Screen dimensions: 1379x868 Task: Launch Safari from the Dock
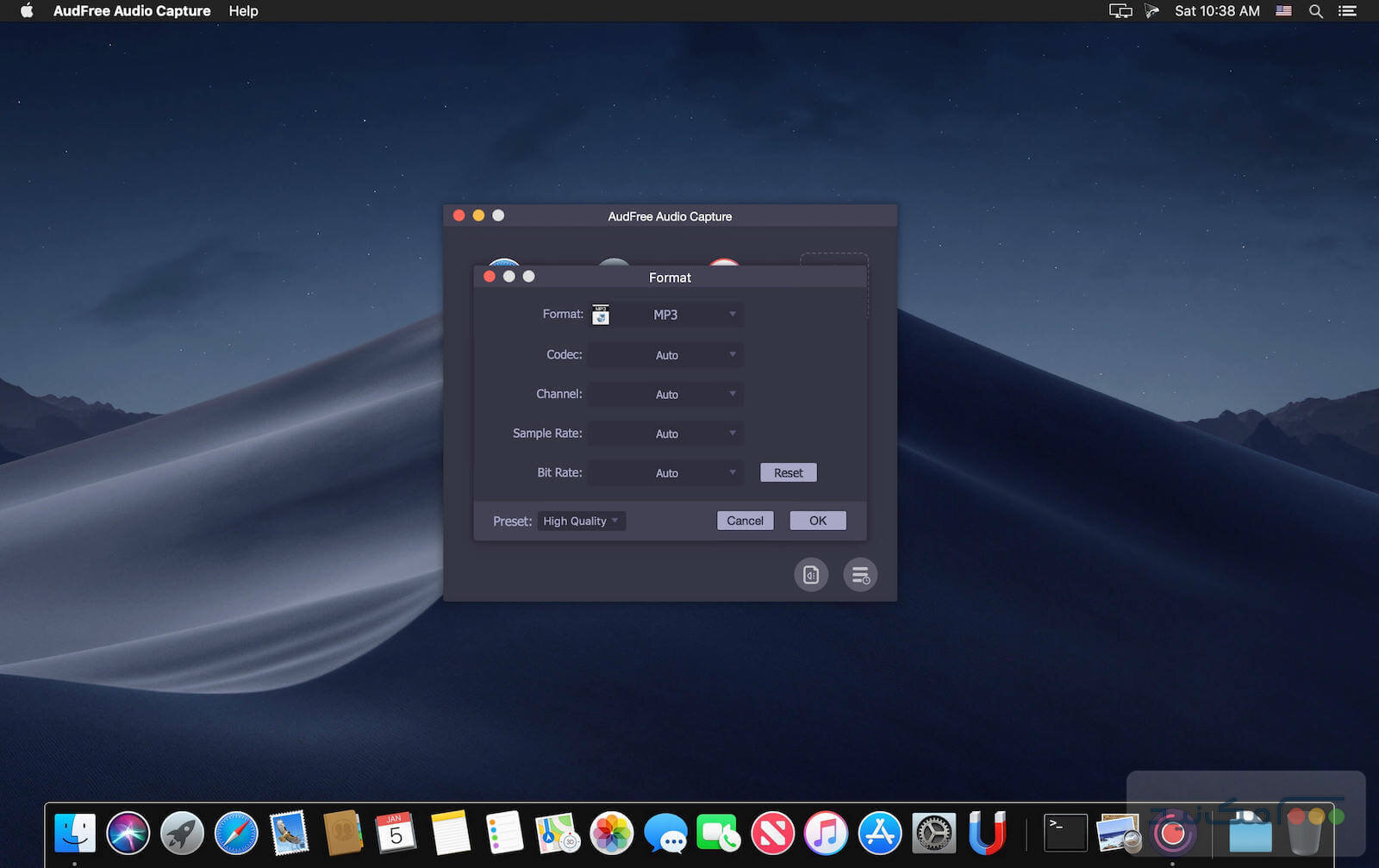(x=235, y=833)
